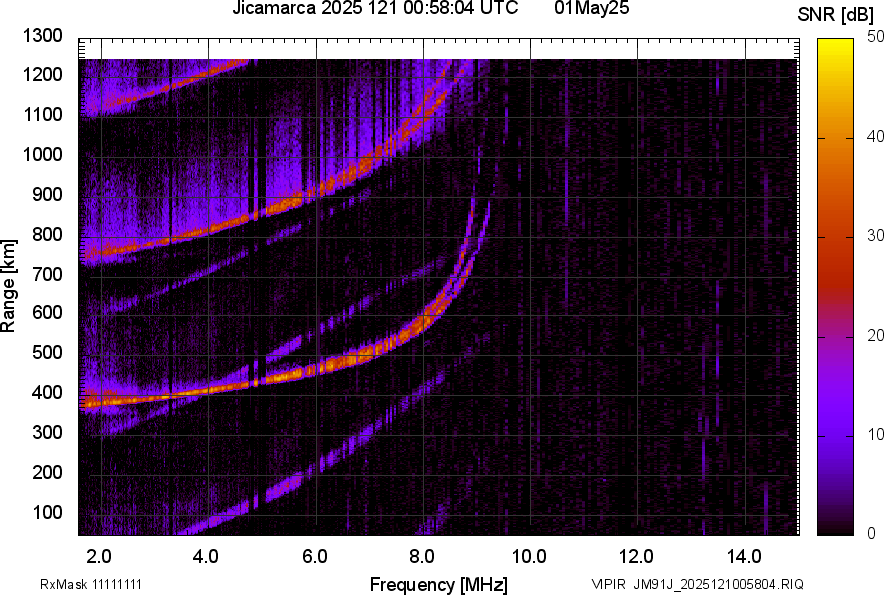Click the 800 range tick label
Viewport: 884px width, 595px height.
click(x=47, y=233)
